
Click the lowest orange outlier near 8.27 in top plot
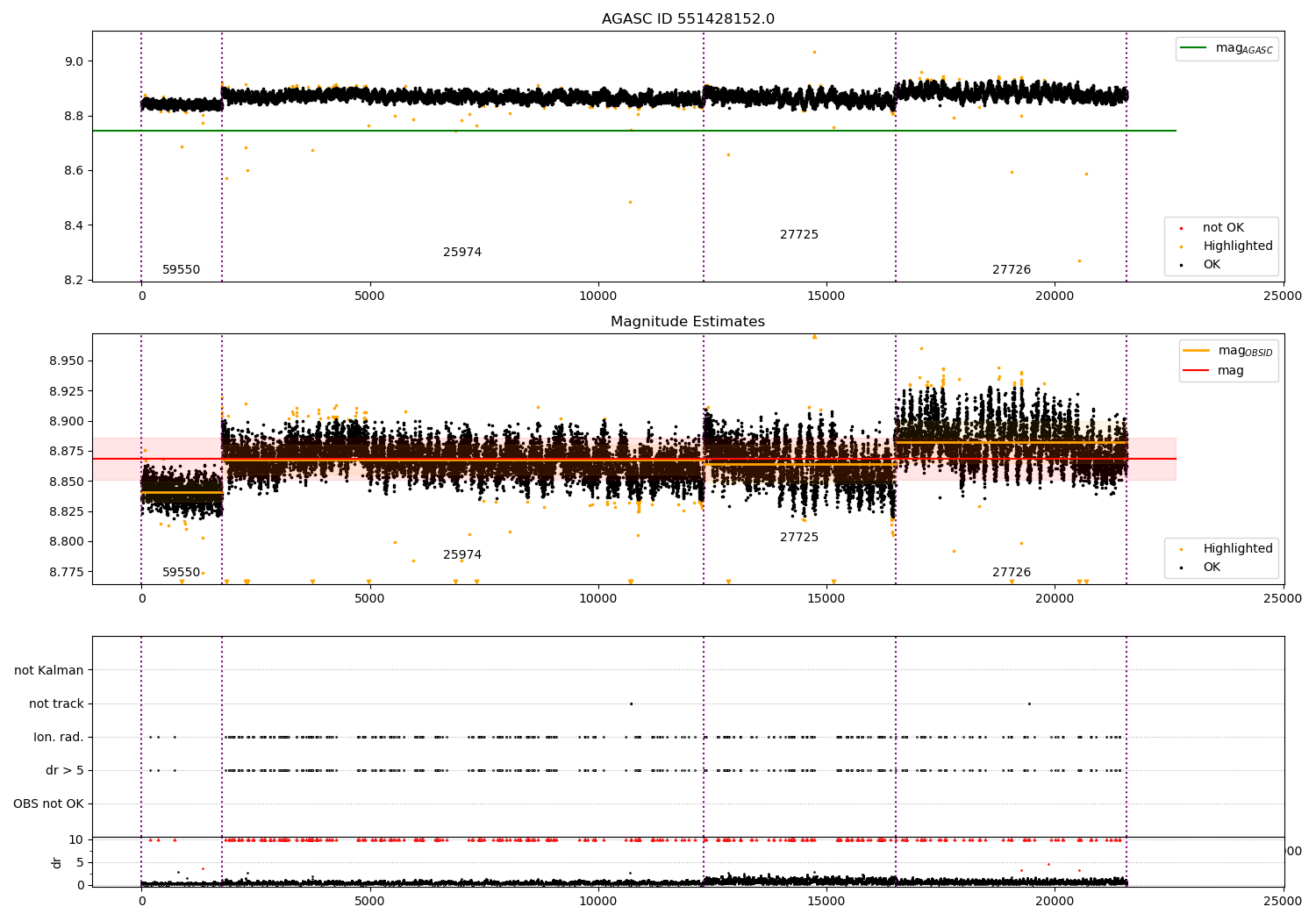pyautogui.click(x=1079, y=261)
